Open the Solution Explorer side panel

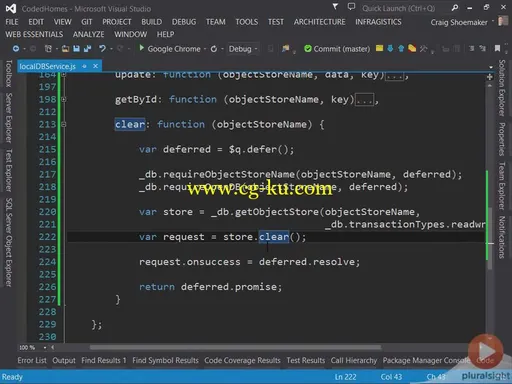(x=502, y=88)
